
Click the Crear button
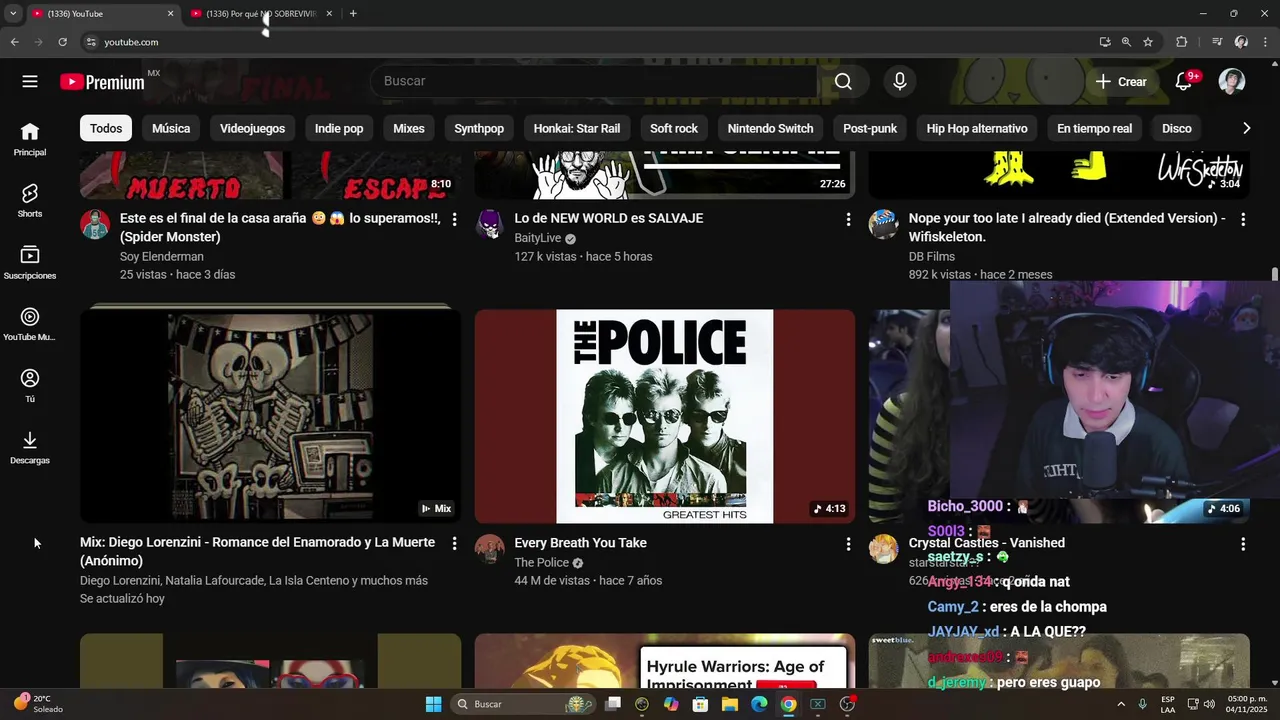coord(1121,82)
